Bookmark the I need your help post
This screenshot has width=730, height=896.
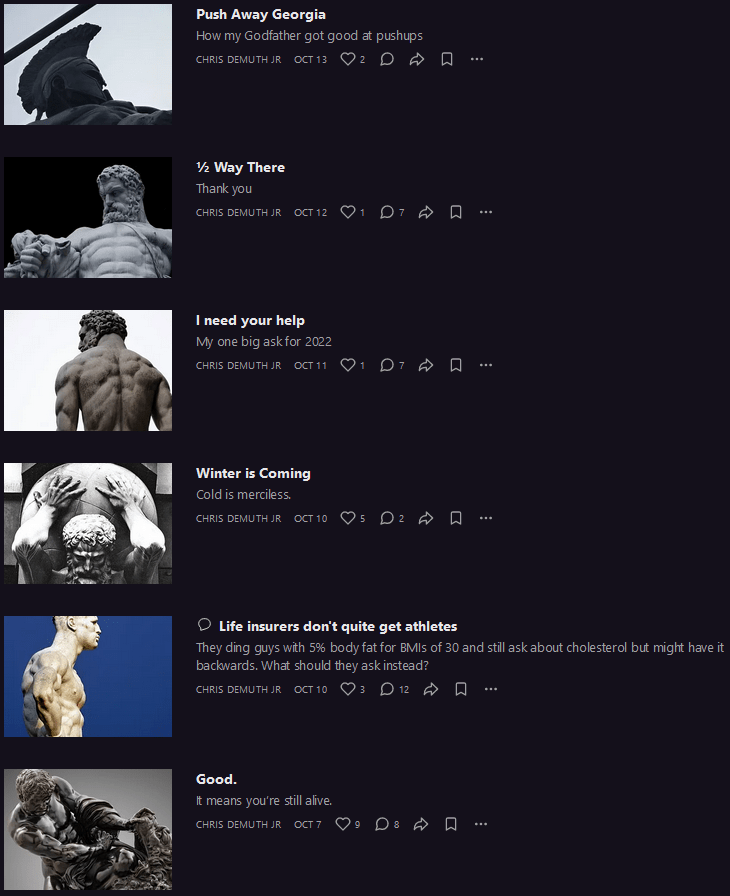tap(456, 365)
